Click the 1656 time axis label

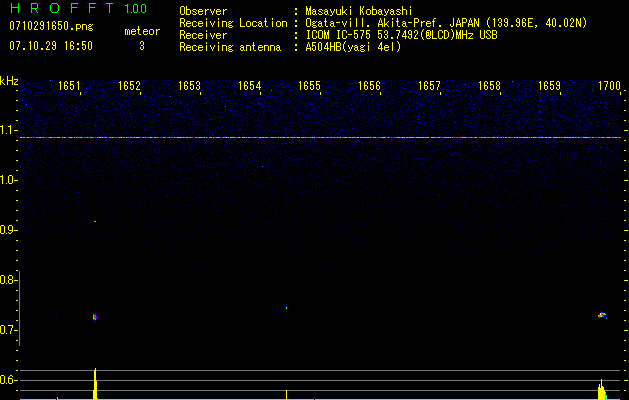pos(369,86)
